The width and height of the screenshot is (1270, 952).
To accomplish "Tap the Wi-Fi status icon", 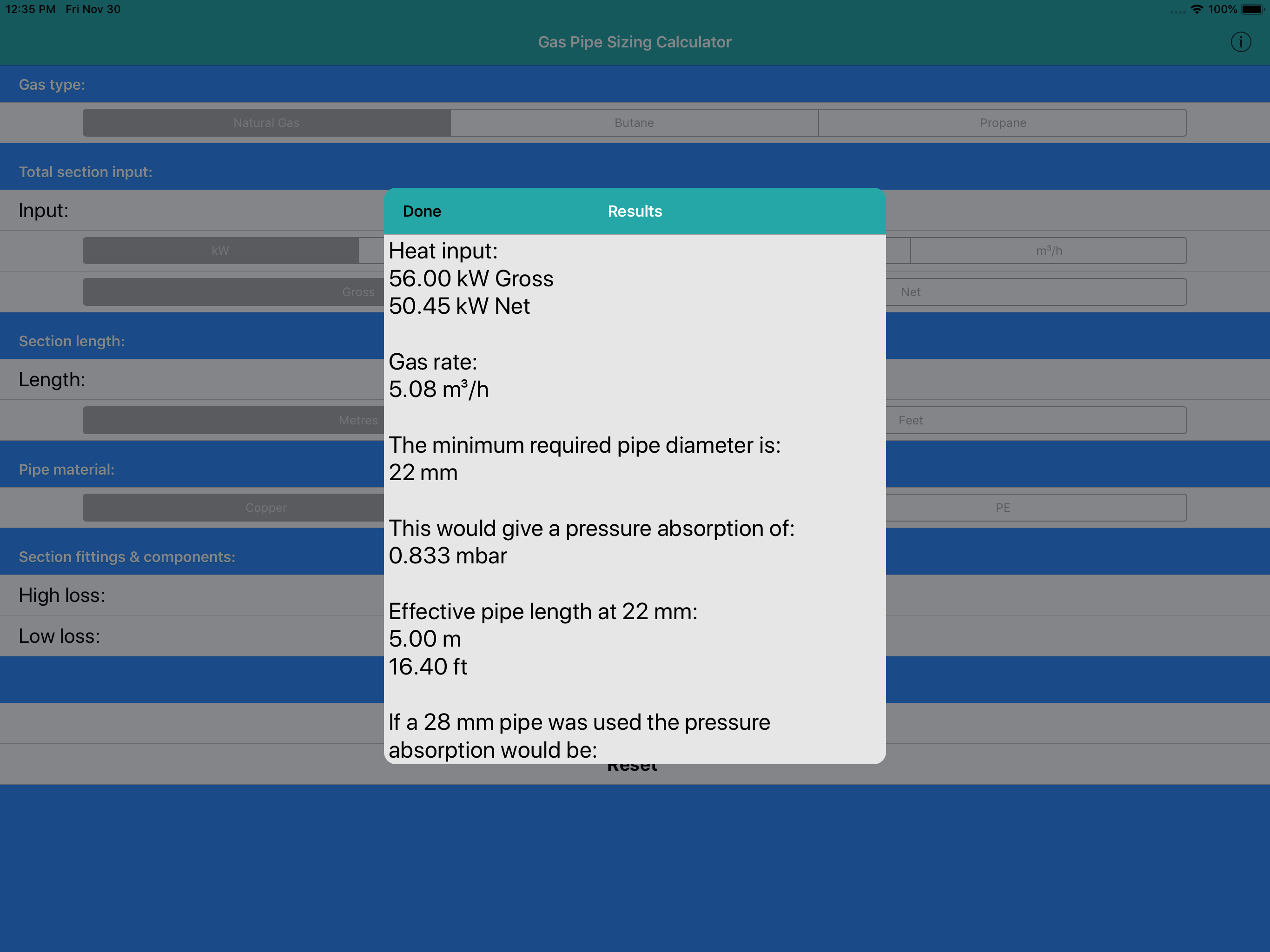I will click(x=1197, y=9).
